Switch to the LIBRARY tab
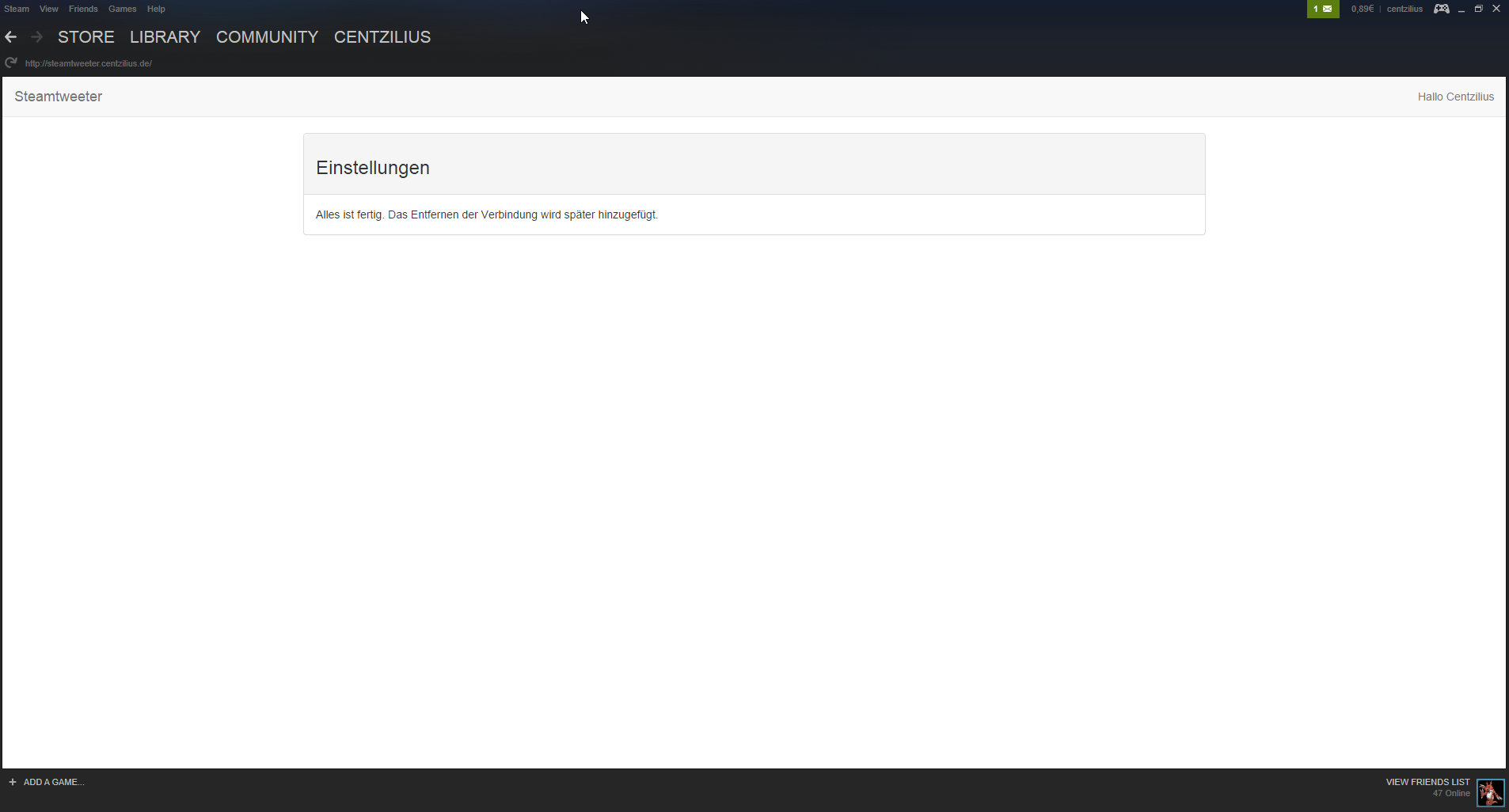The image size is (1509, 812). tap(165, 37)
